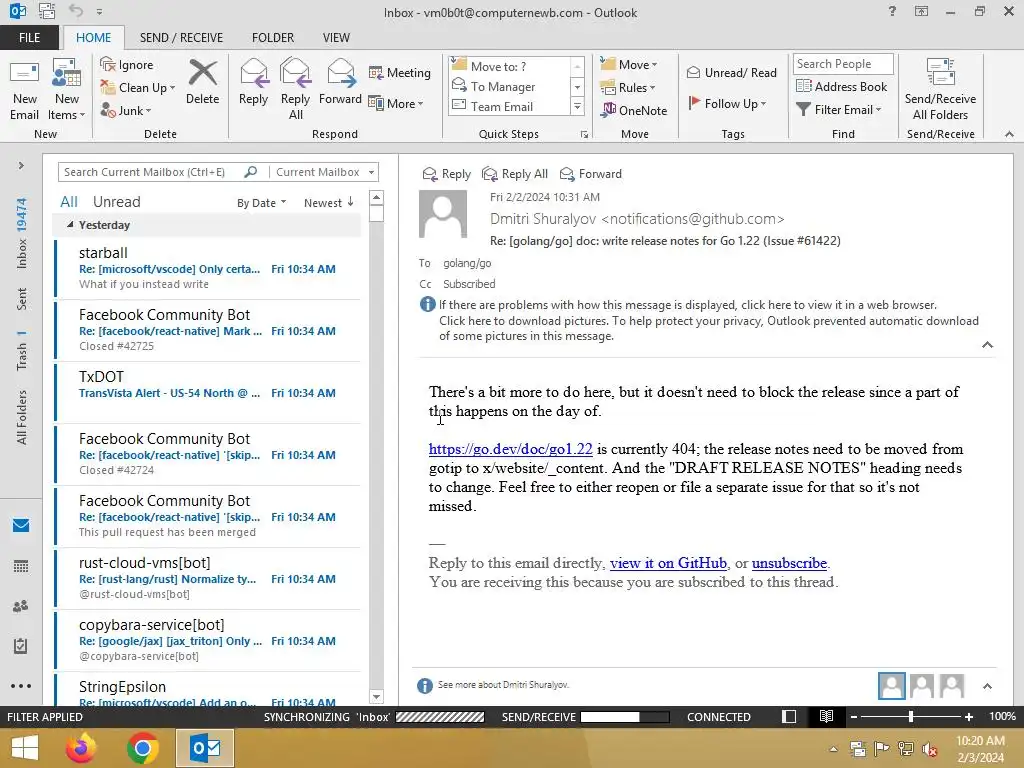Ignore the selected conversation
This screenshot has width=1024, height=768.
[x=127, y=65]
